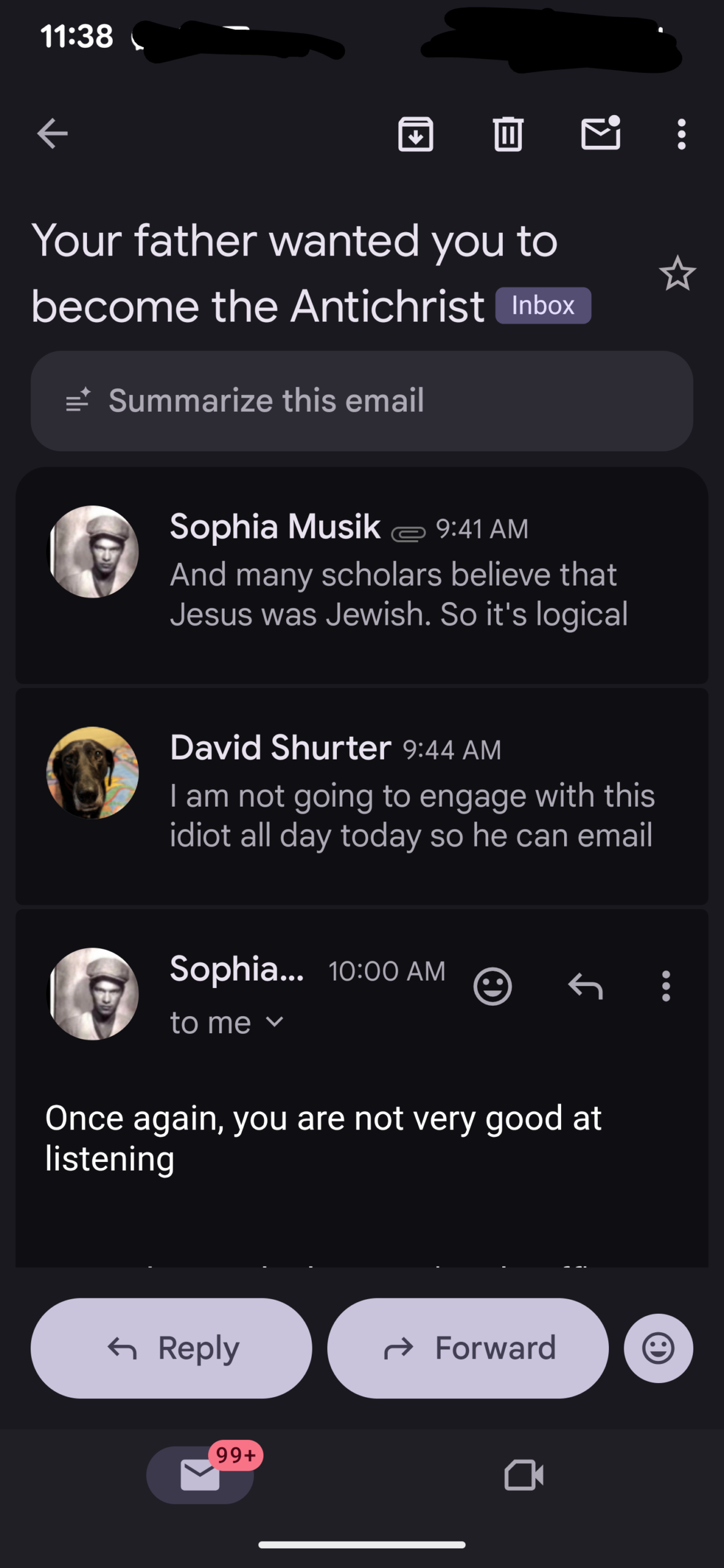Open the 10:00 AM message options menu
Screen dimensions: 724x1568
point(666,986)
